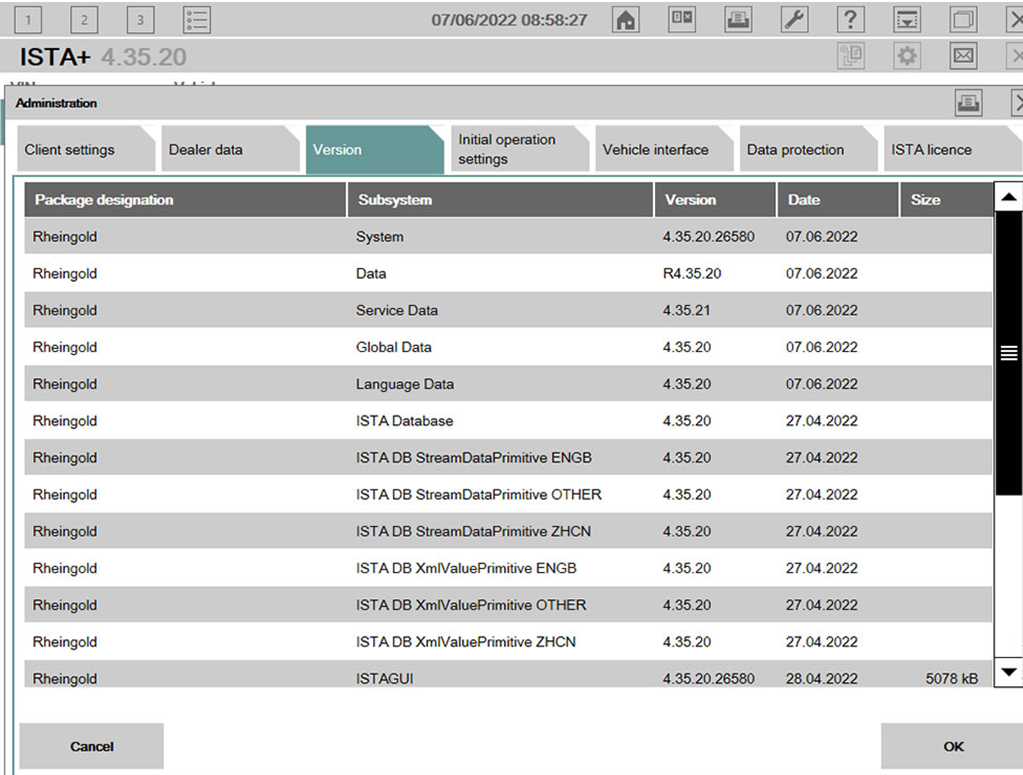Select the Service Data cell
This screenshot has width=1023, height=775.
[397, 311]
